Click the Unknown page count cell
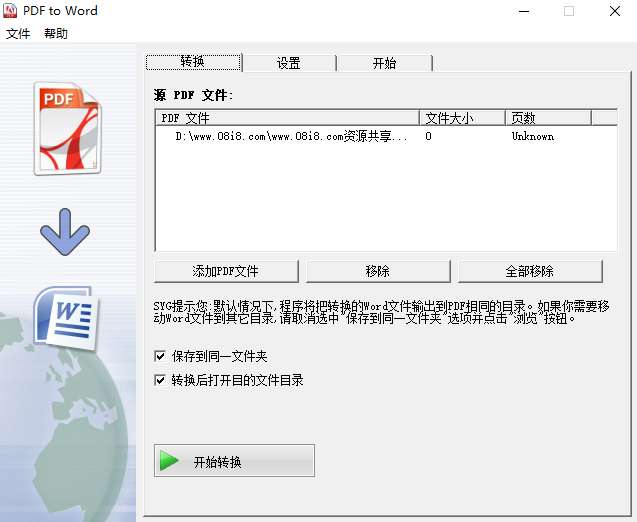This screenshot has height=522, width=637. pyautogui.click(x=533, y=136)
